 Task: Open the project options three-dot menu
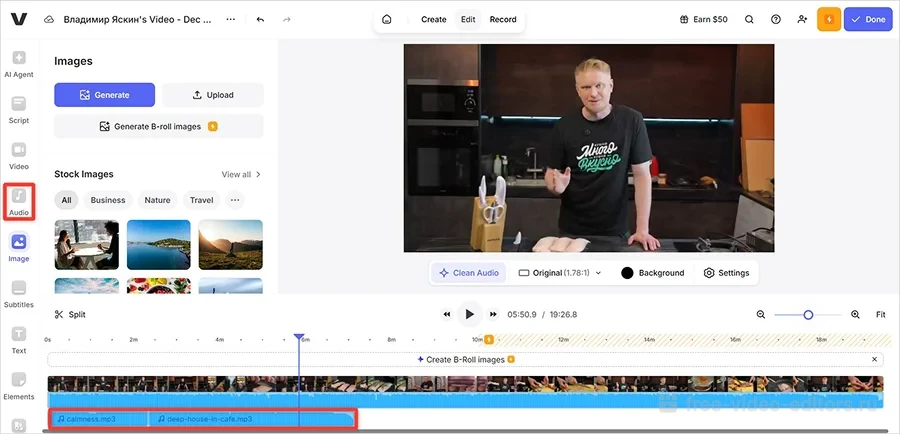click(x=231, y=20)
